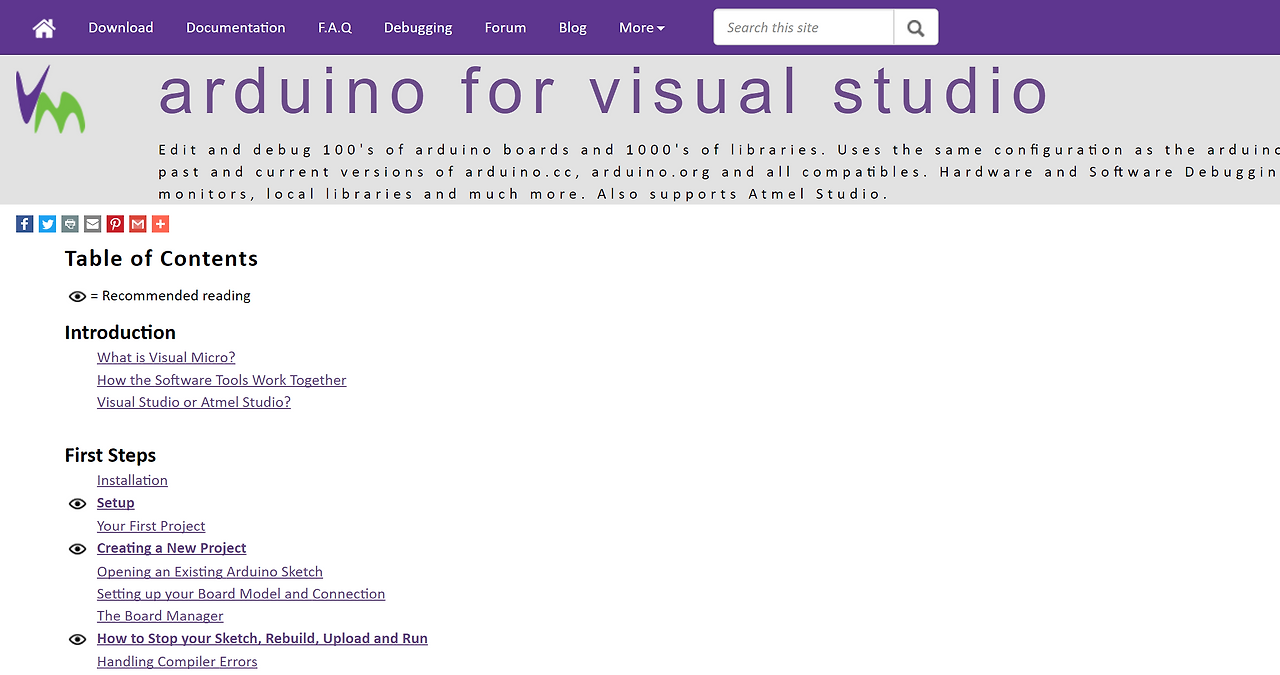Open the Documentation menu item
The image size is (1280, 675).
tap(236, 28)
